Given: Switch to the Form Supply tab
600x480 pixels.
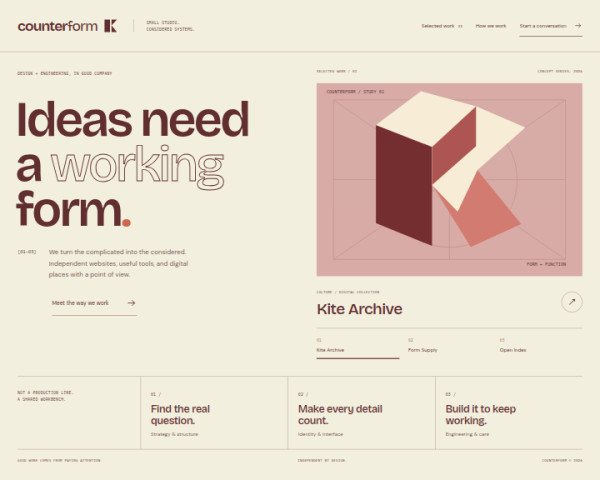Looking at the screenshot, I should pos(449,346).
